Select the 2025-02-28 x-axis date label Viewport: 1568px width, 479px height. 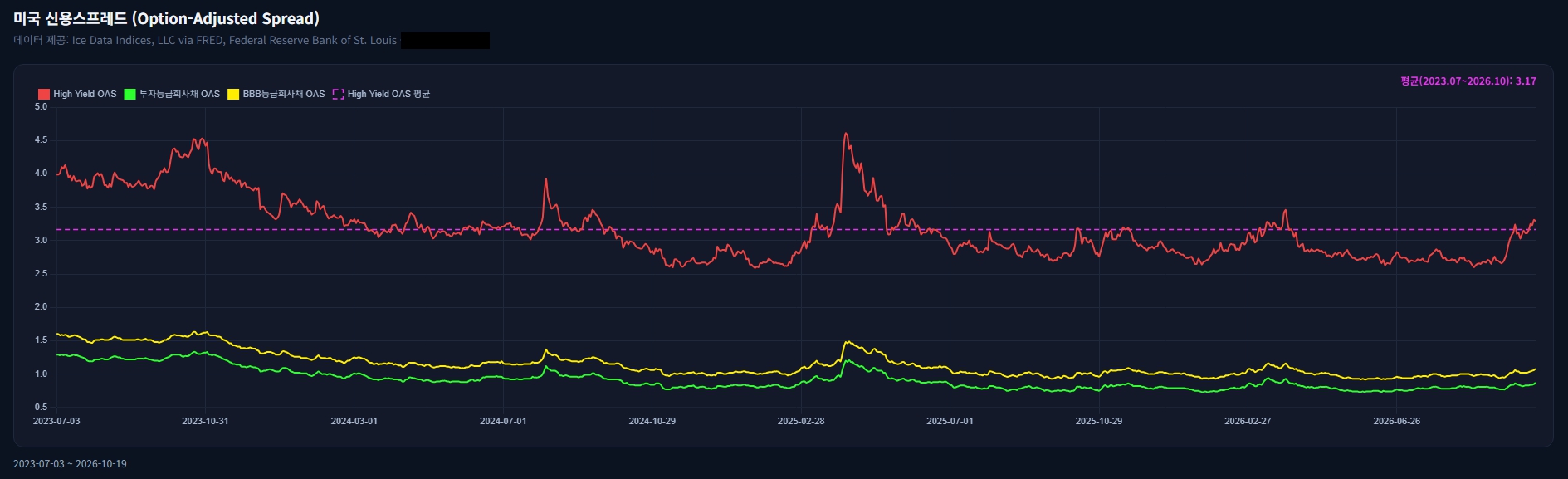point(801,421)
